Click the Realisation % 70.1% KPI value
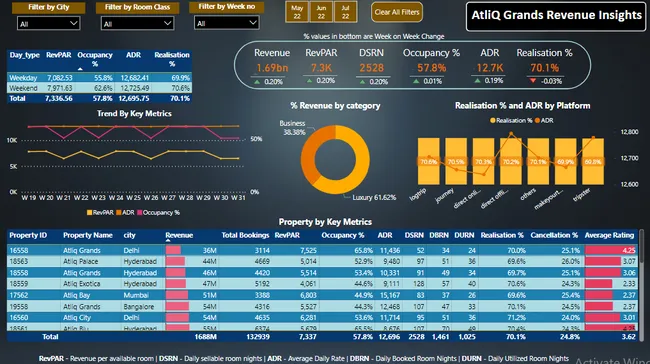Image resolution: width=650 pixels, height=364 pixels. pyautogui.click(x=544, y=68)
